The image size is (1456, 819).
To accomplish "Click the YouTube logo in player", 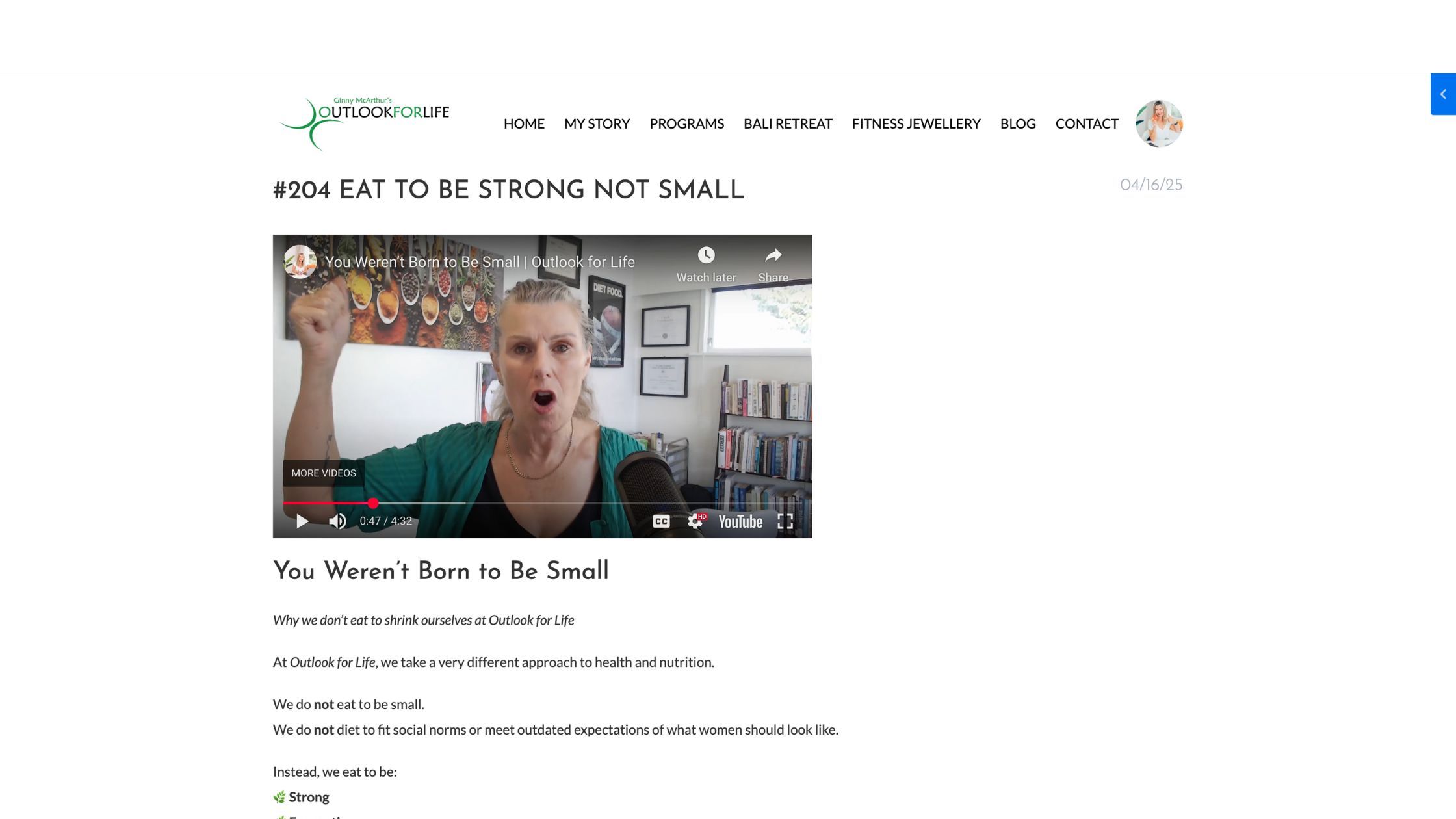I will 740,521.
